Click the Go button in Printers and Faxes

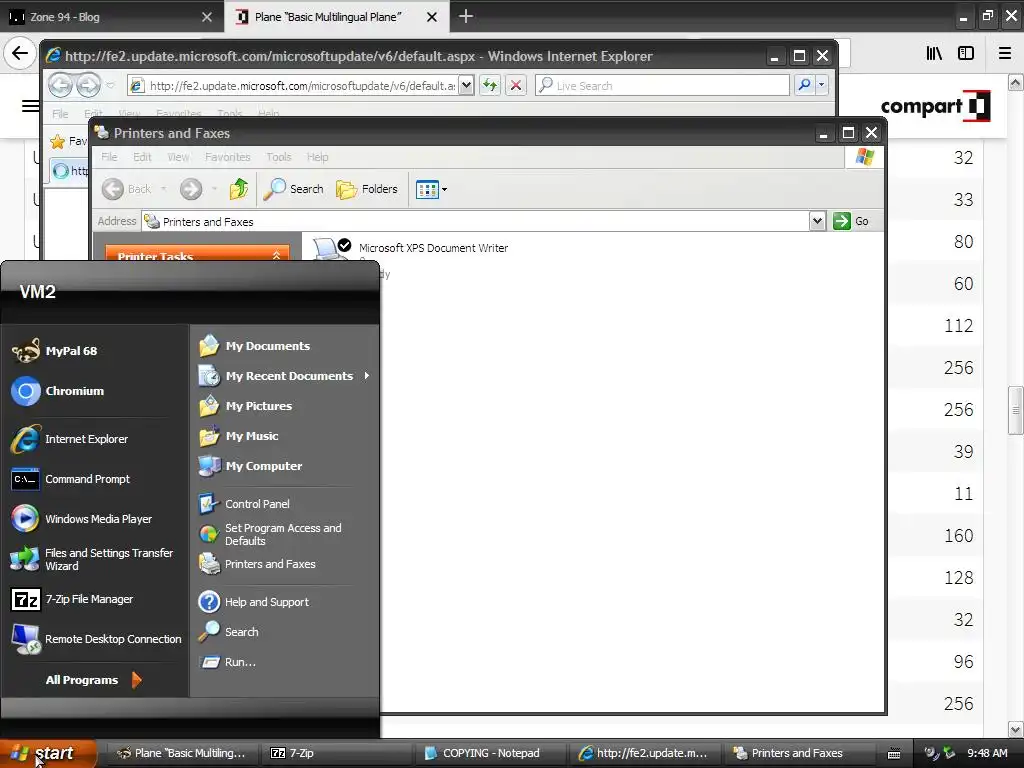(851, 221)
